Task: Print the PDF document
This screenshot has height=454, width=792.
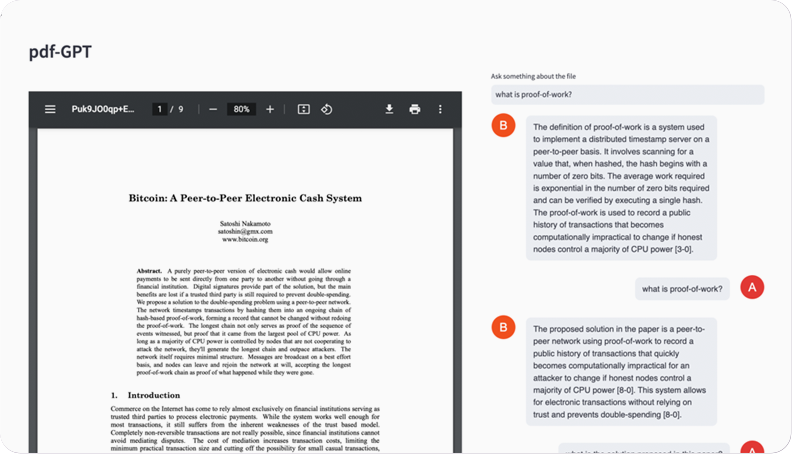Action: [x=414, y=109]
